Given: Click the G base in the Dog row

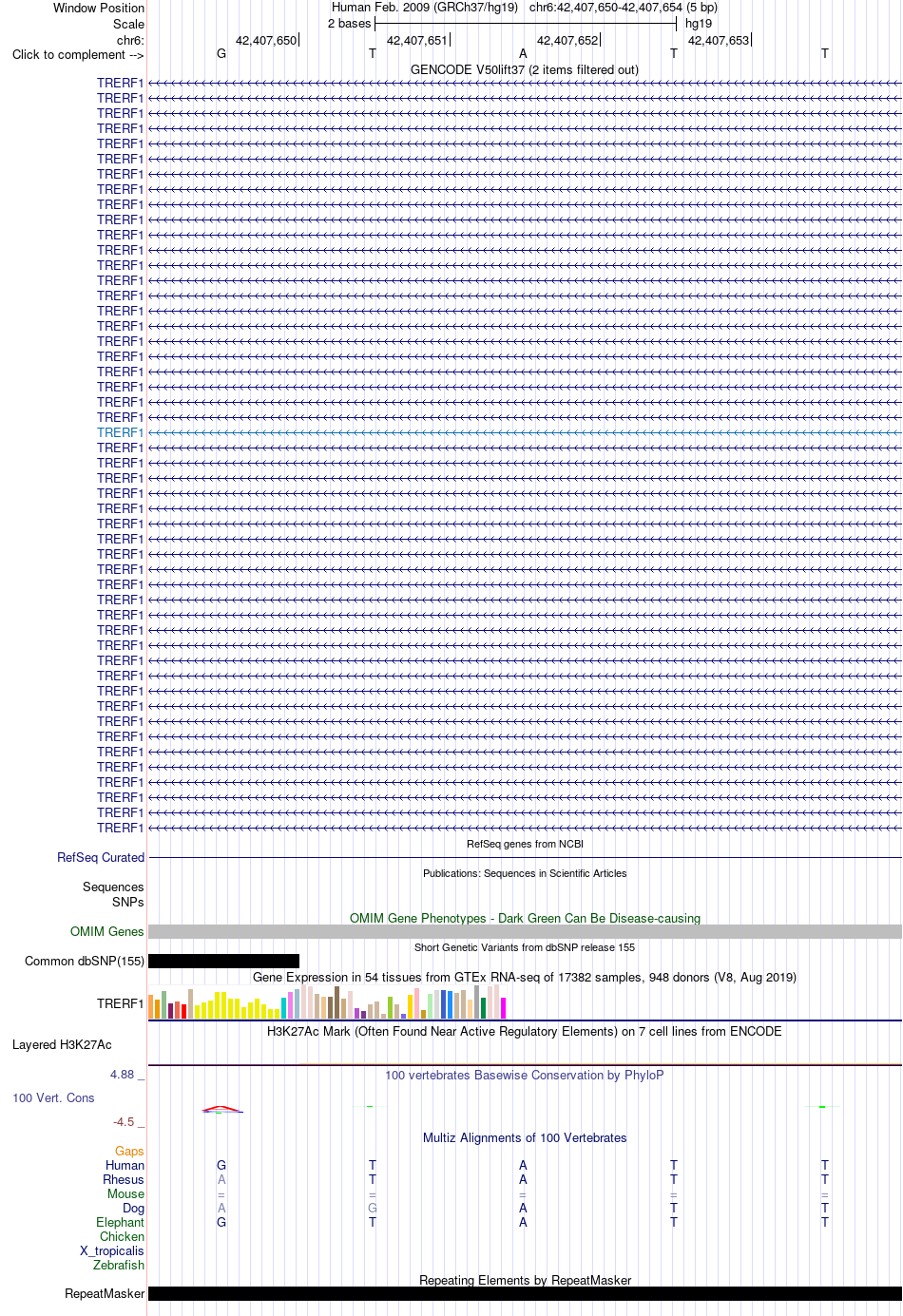Looking at the screenshot, I should 373,1208.
